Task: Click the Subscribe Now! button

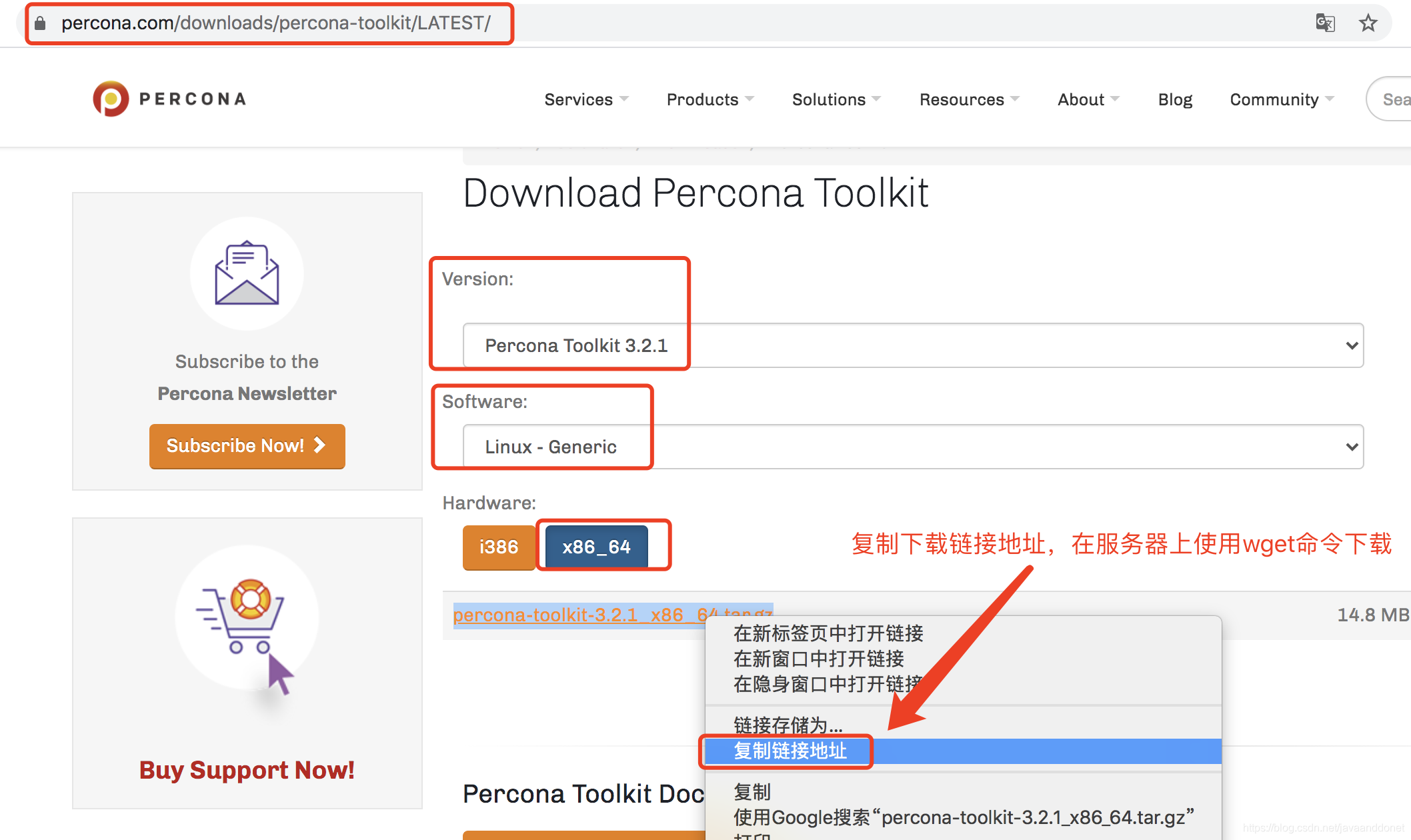Action: (247, 445)
